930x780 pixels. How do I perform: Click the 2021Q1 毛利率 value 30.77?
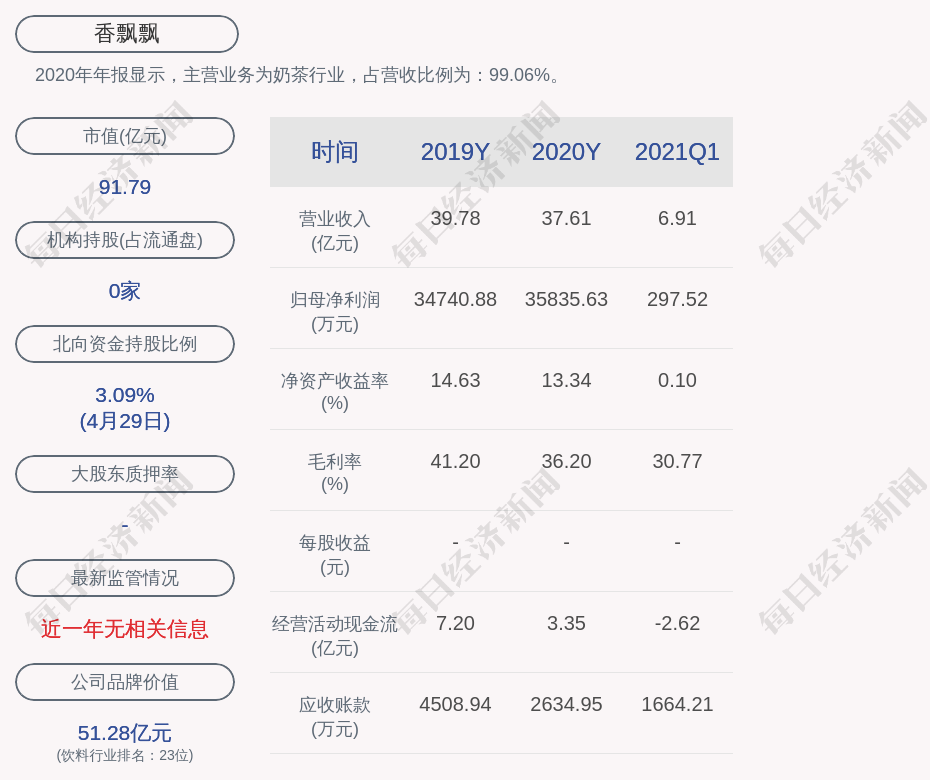[x=677, y=461]
